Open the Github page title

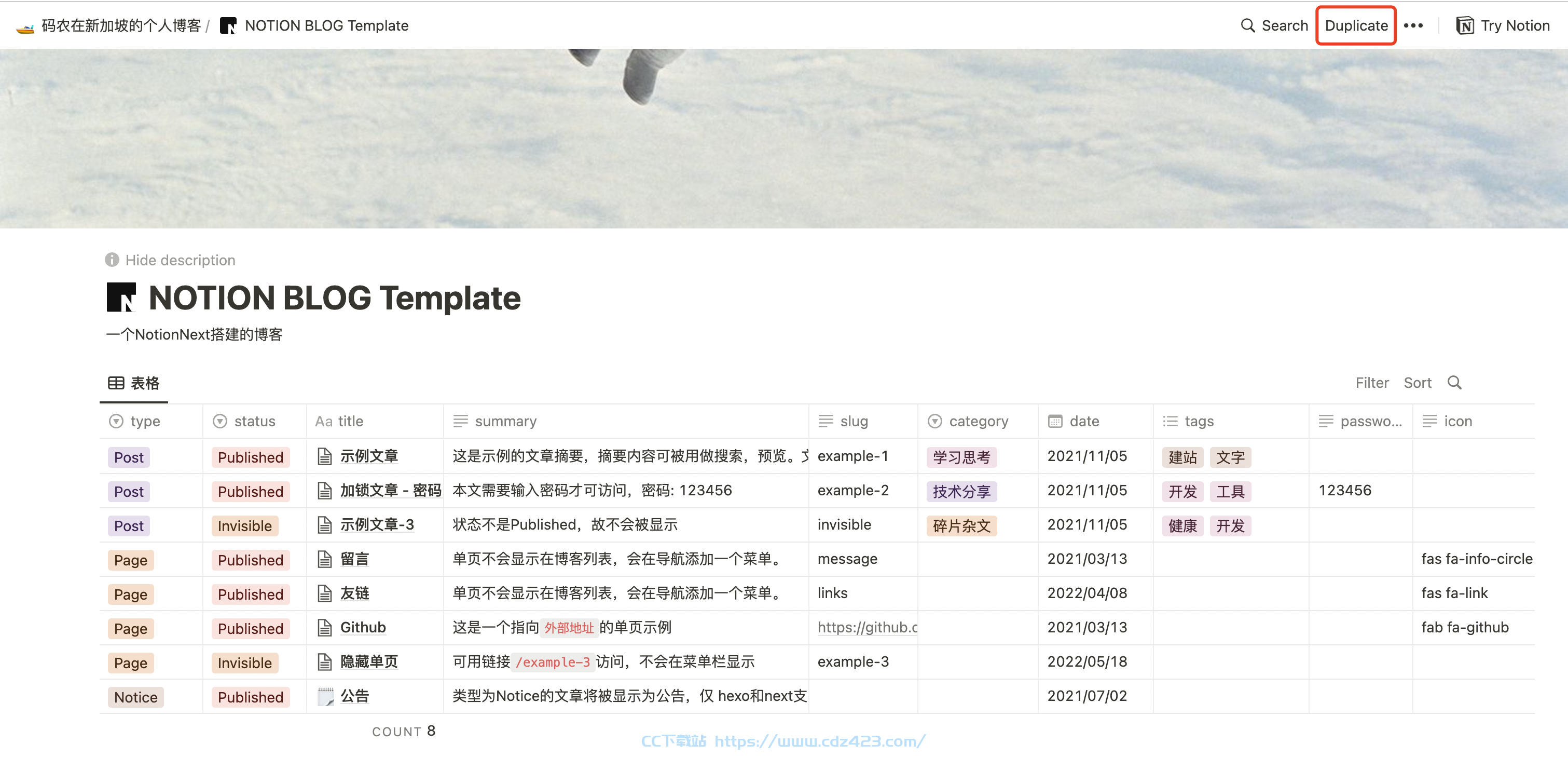pos(363,627)
